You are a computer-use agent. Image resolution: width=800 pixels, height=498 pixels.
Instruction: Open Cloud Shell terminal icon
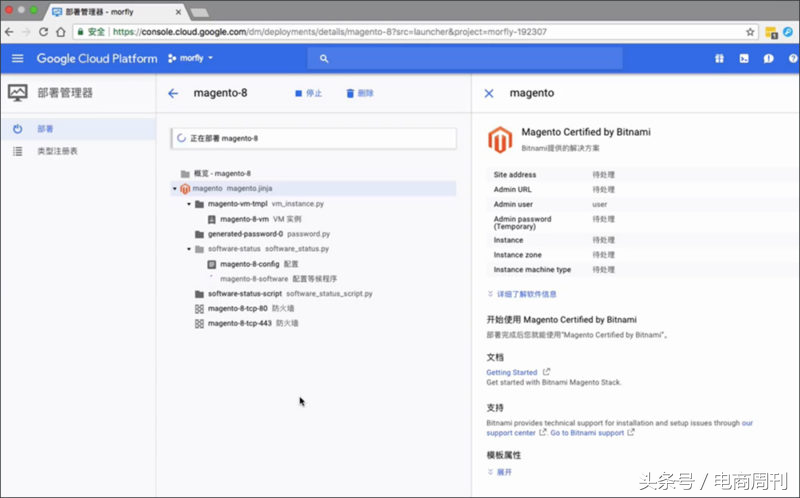pos(743,59)
